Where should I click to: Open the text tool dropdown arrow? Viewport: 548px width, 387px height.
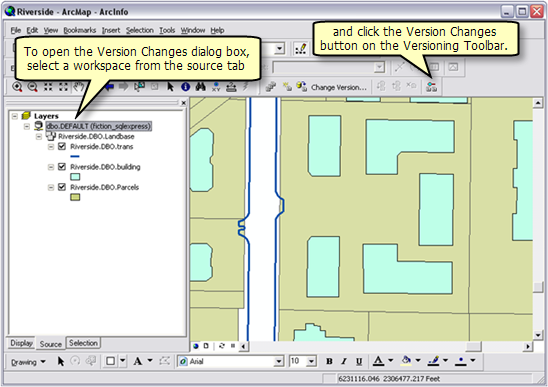click(150, 360)
